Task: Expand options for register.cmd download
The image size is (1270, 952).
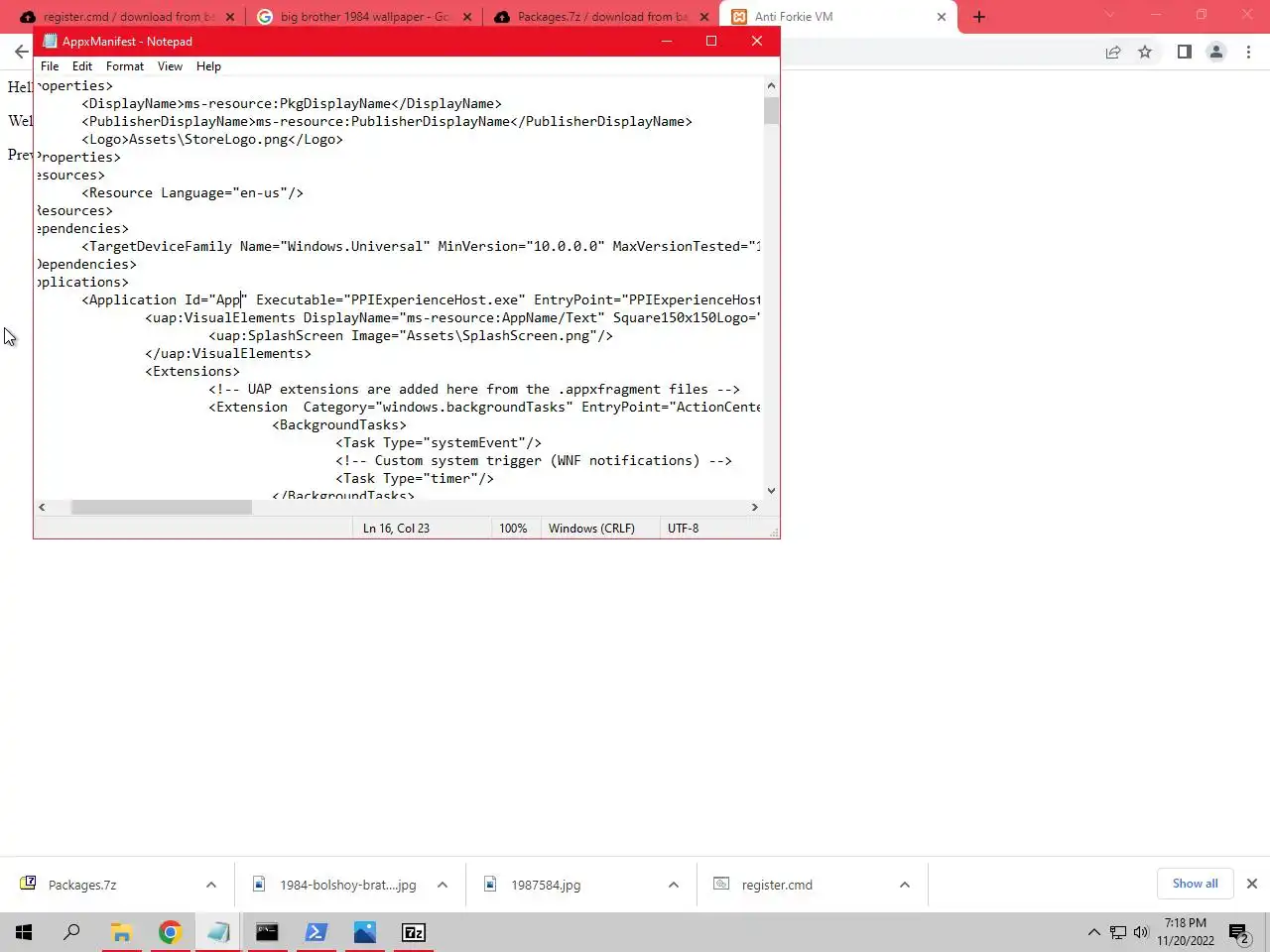Action: [905, 885]
